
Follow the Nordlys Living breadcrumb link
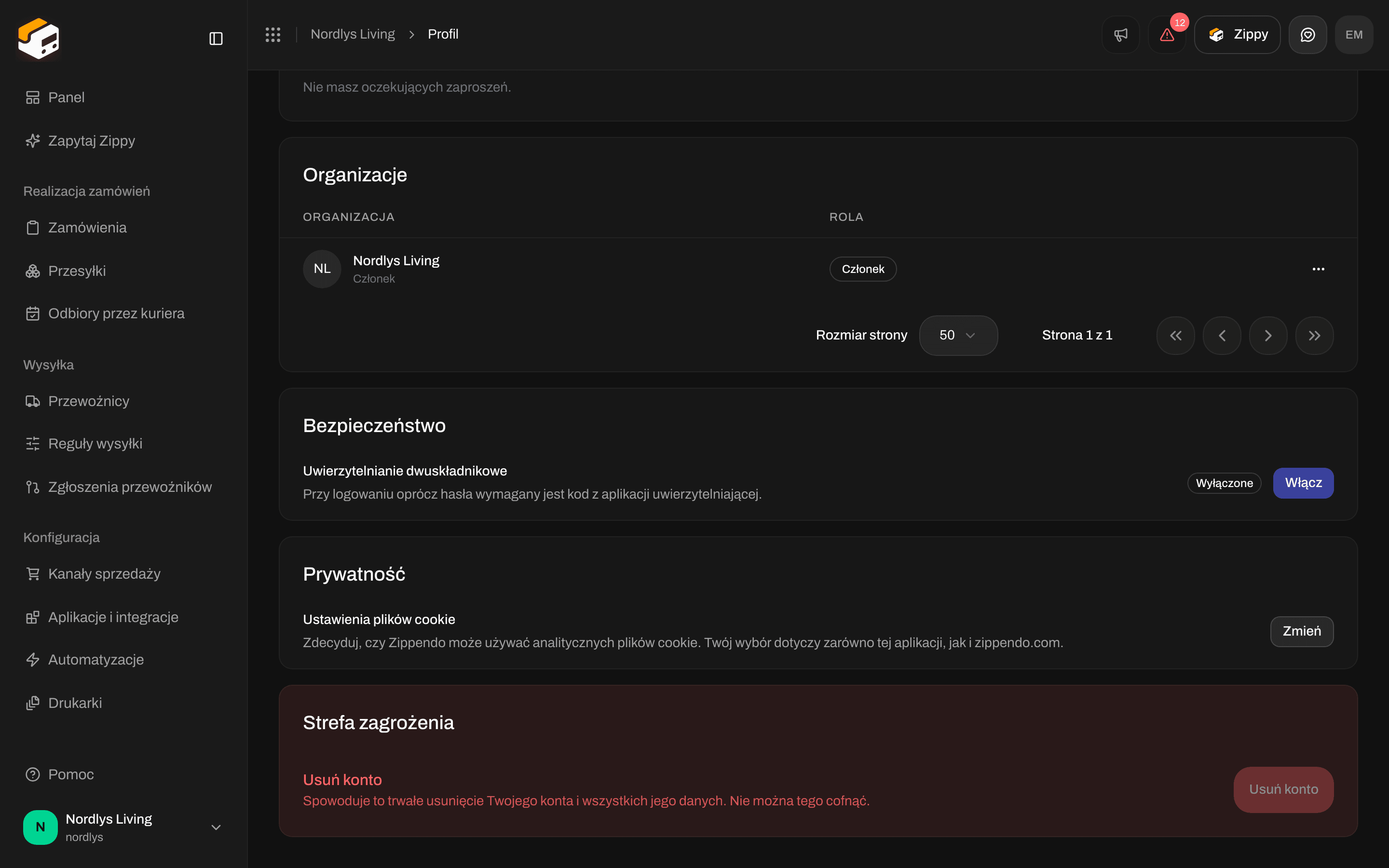[x=353, y=34]
